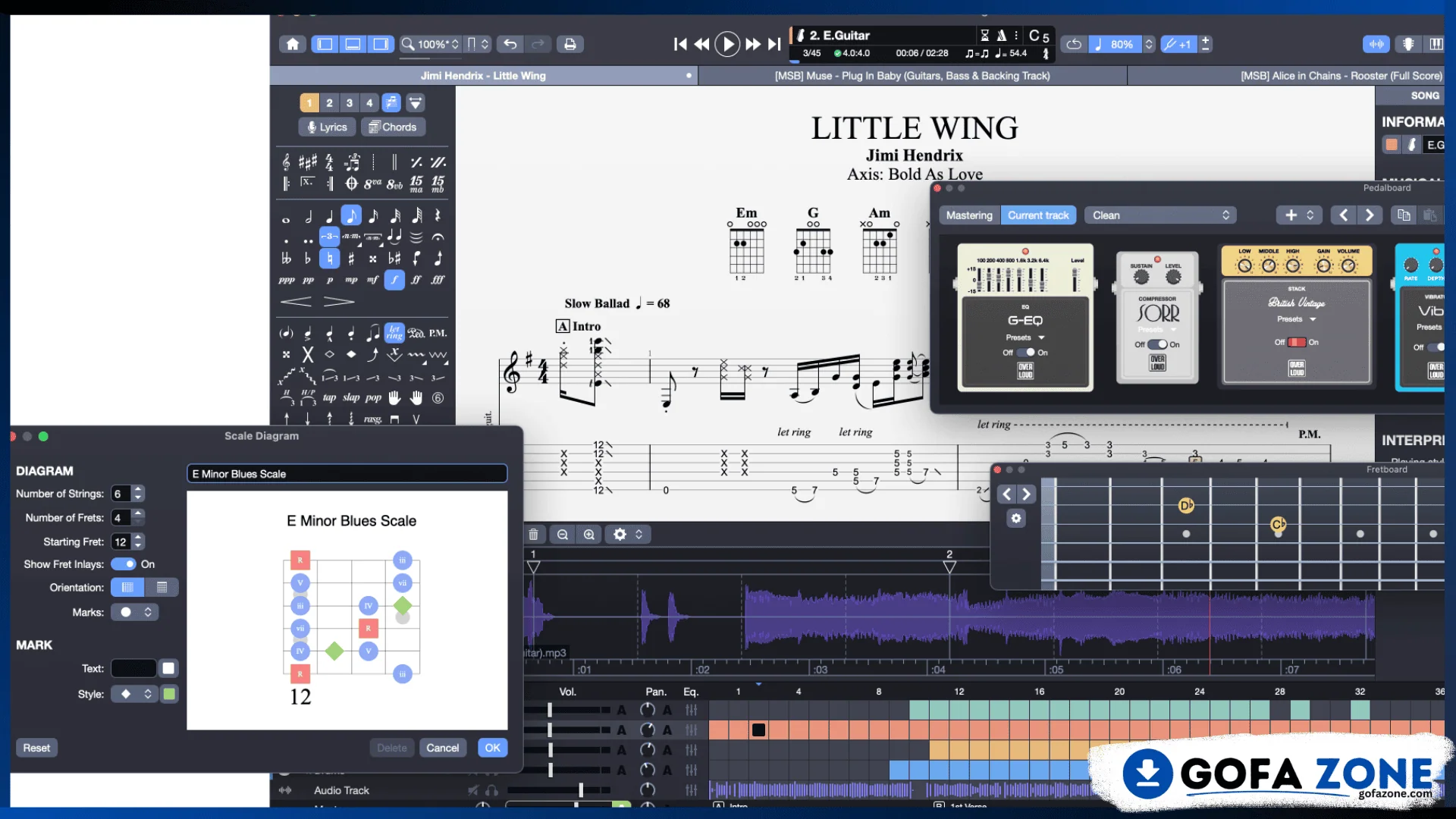Open British Vintage Presets dropdown
The height and width of the screenshot is (819, 1456).
tap(1296, 319)
